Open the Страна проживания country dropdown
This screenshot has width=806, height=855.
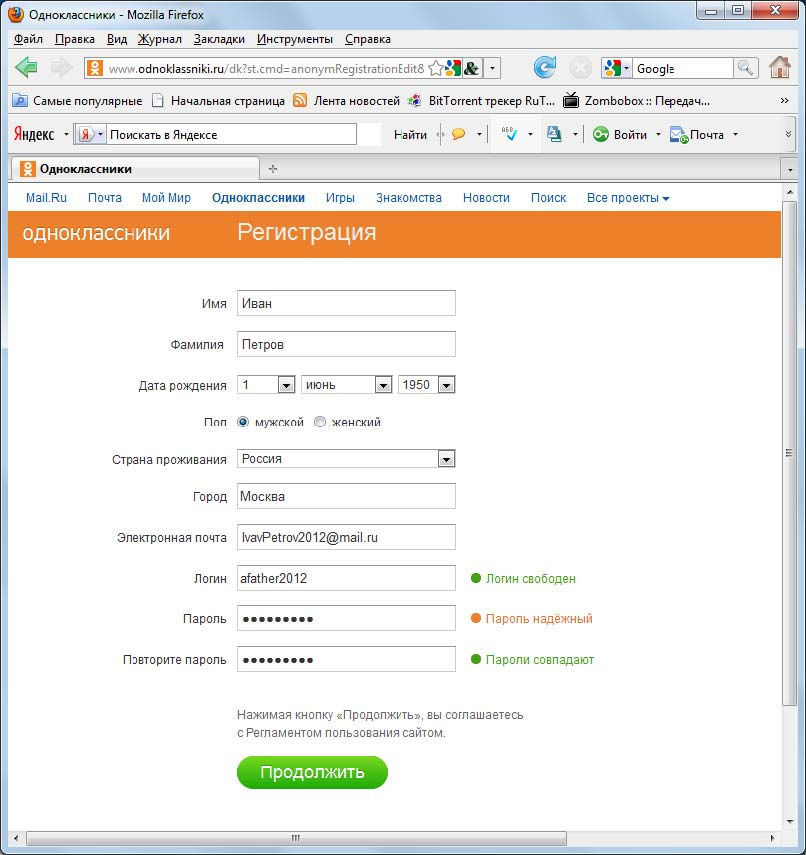click(x=446, y=459)
